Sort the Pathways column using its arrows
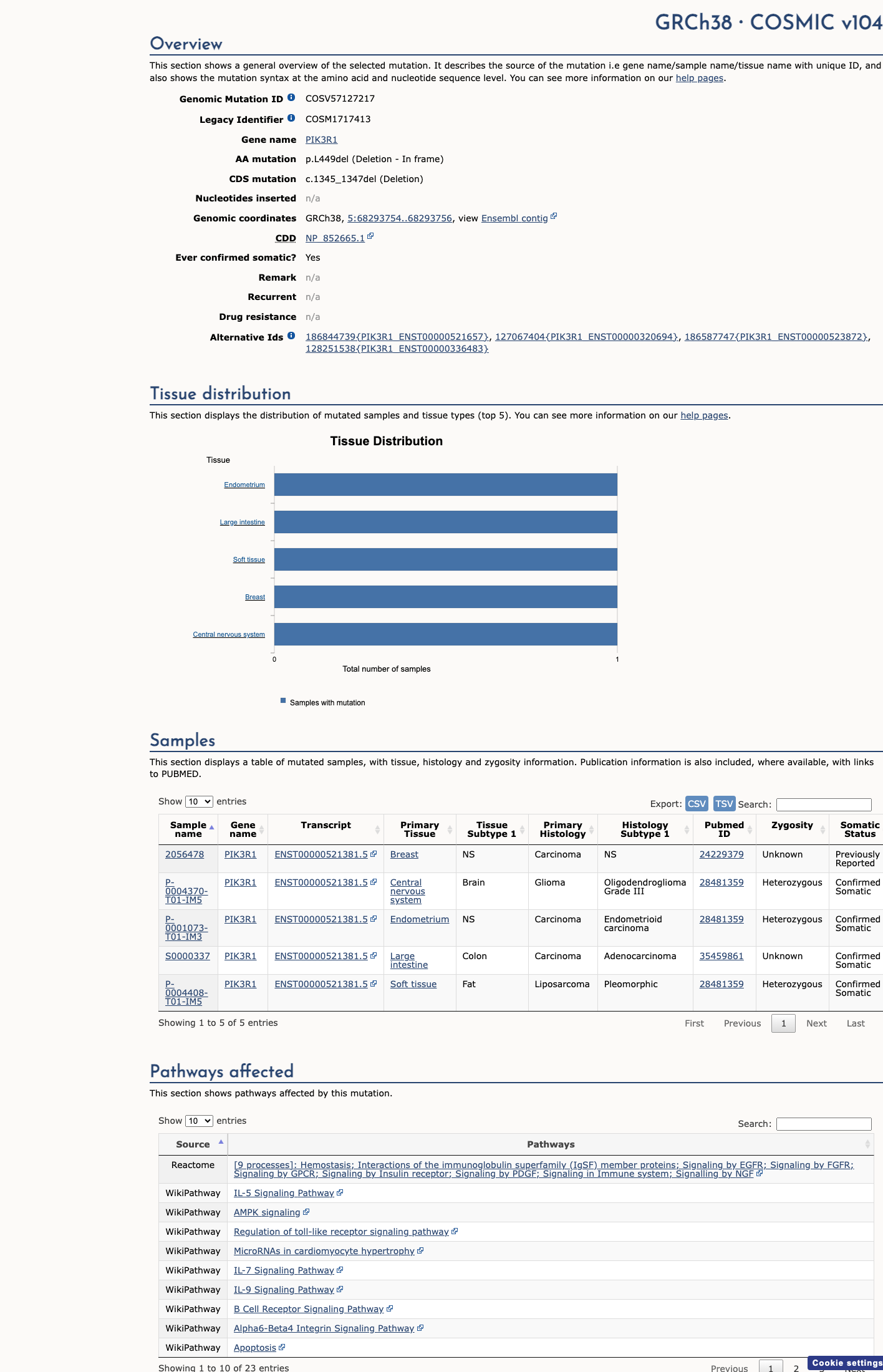This screenshot has width=883, height=1372. tap(867, 1144)
